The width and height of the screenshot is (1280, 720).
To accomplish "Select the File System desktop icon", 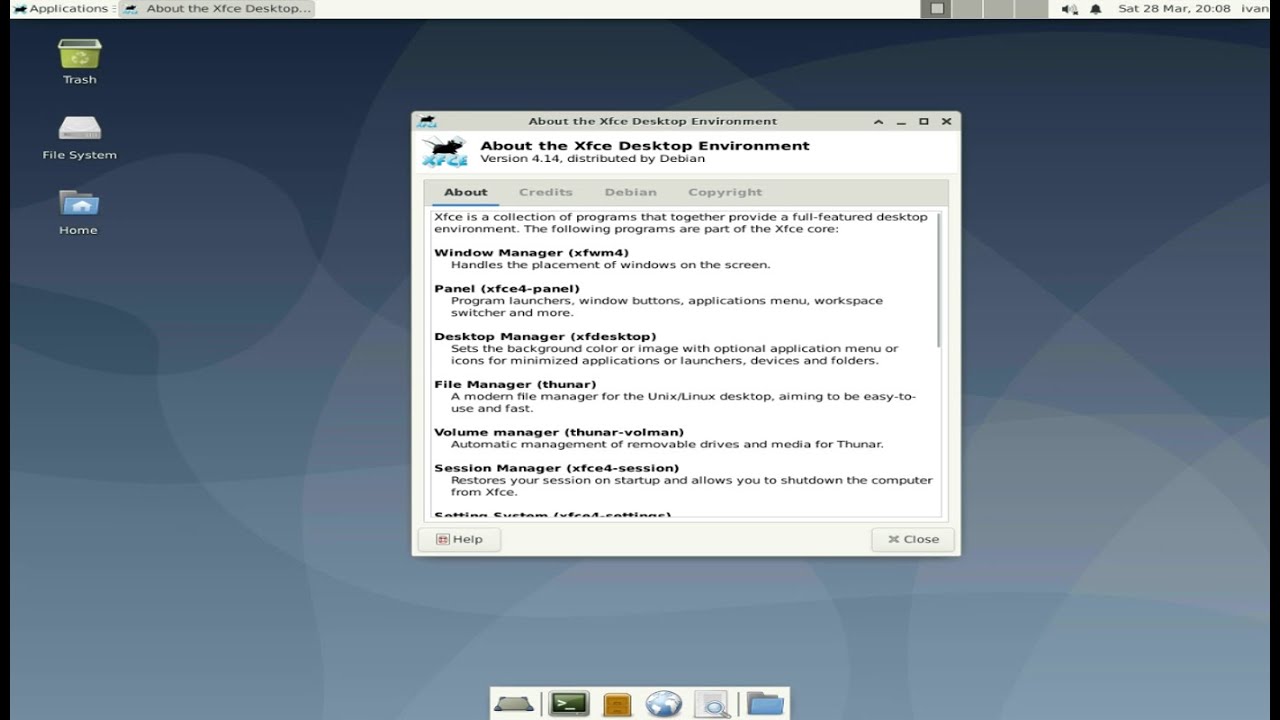I will click(x=80, y=137).
